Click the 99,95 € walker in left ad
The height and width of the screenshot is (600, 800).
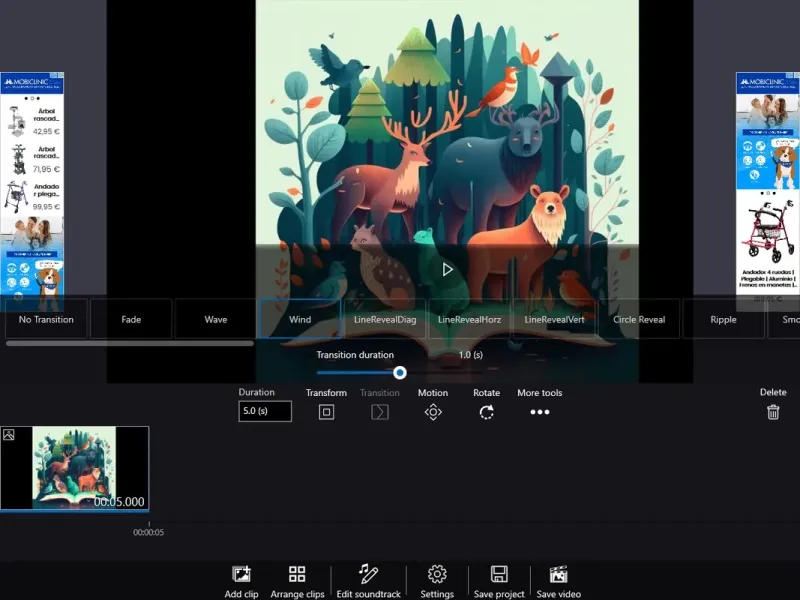click(x=32, y=196)
